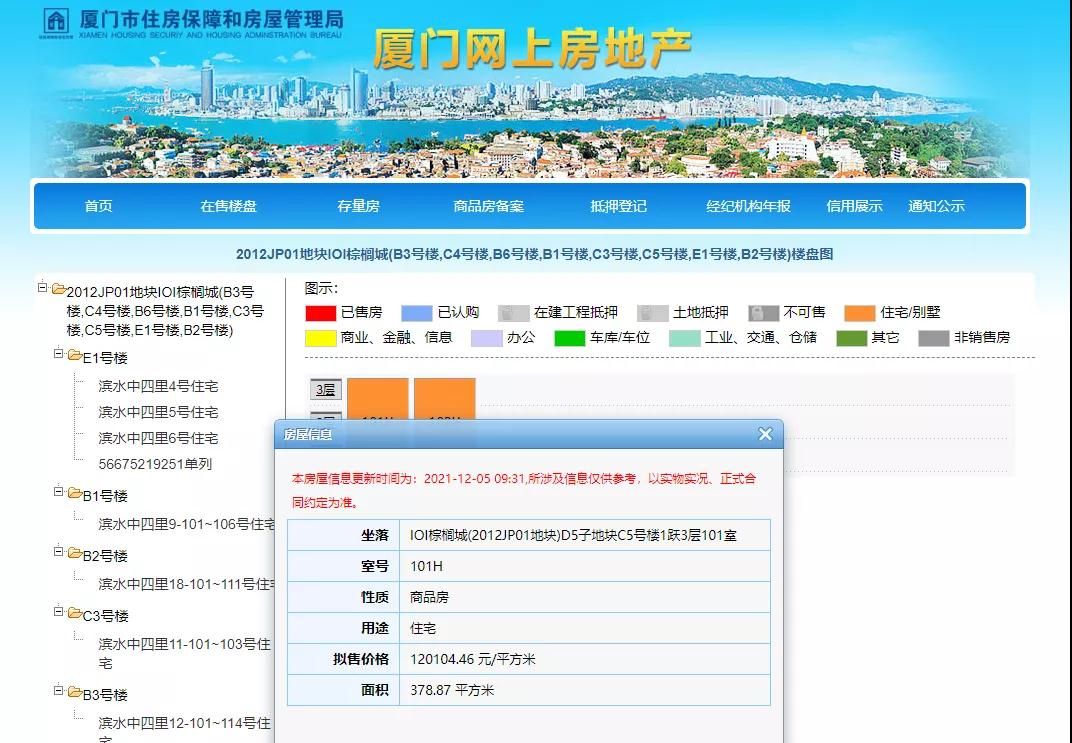Collapse the E1号楼 tree branch
This screenshot has width=1072, height=743.
(58, 353)
